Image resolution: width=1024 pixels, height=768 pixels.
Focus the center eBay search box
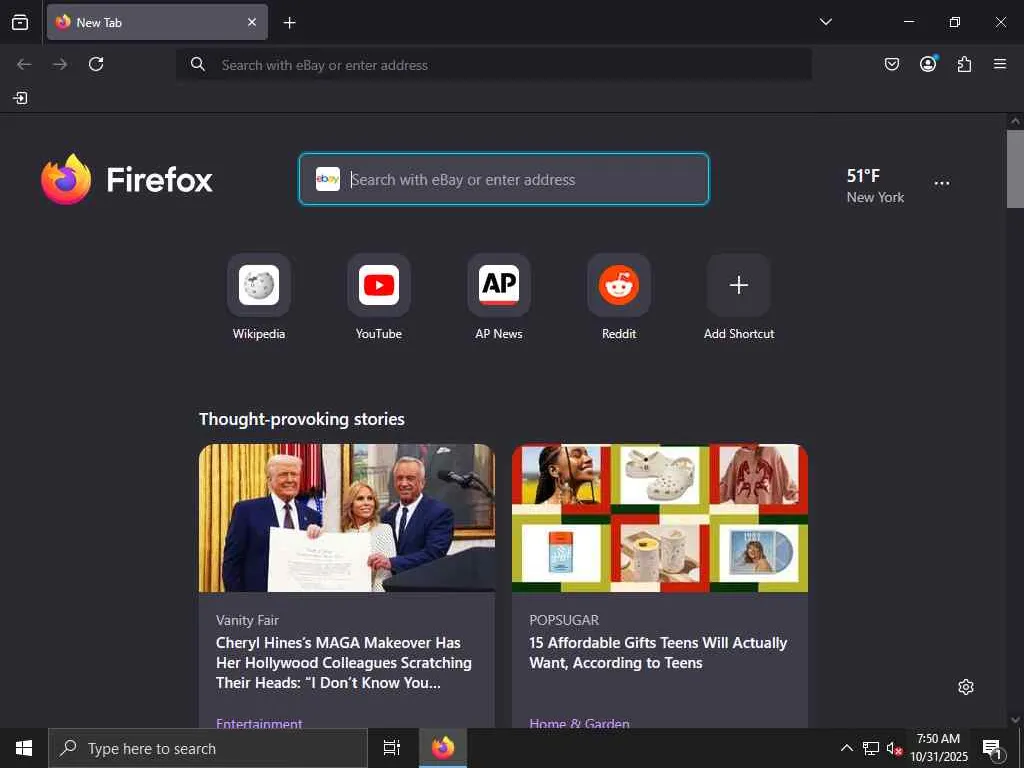[x=504, y=179]
